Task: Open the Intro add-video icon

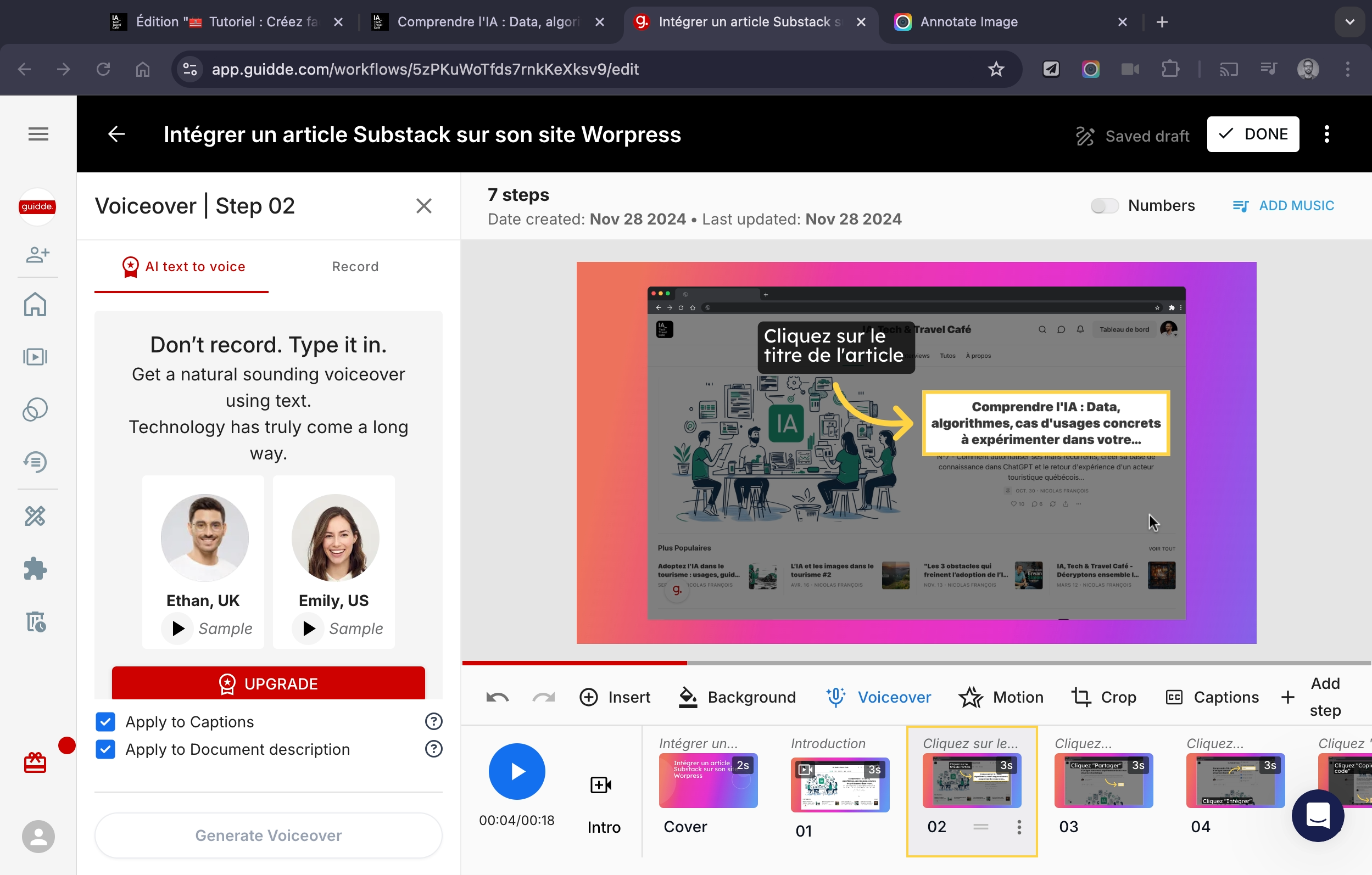Action: pos(600,785)
